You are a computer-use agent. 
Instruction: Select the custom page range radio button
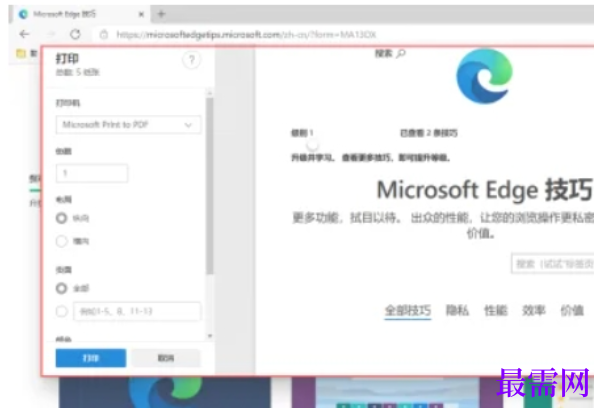[x=61, y=311]
